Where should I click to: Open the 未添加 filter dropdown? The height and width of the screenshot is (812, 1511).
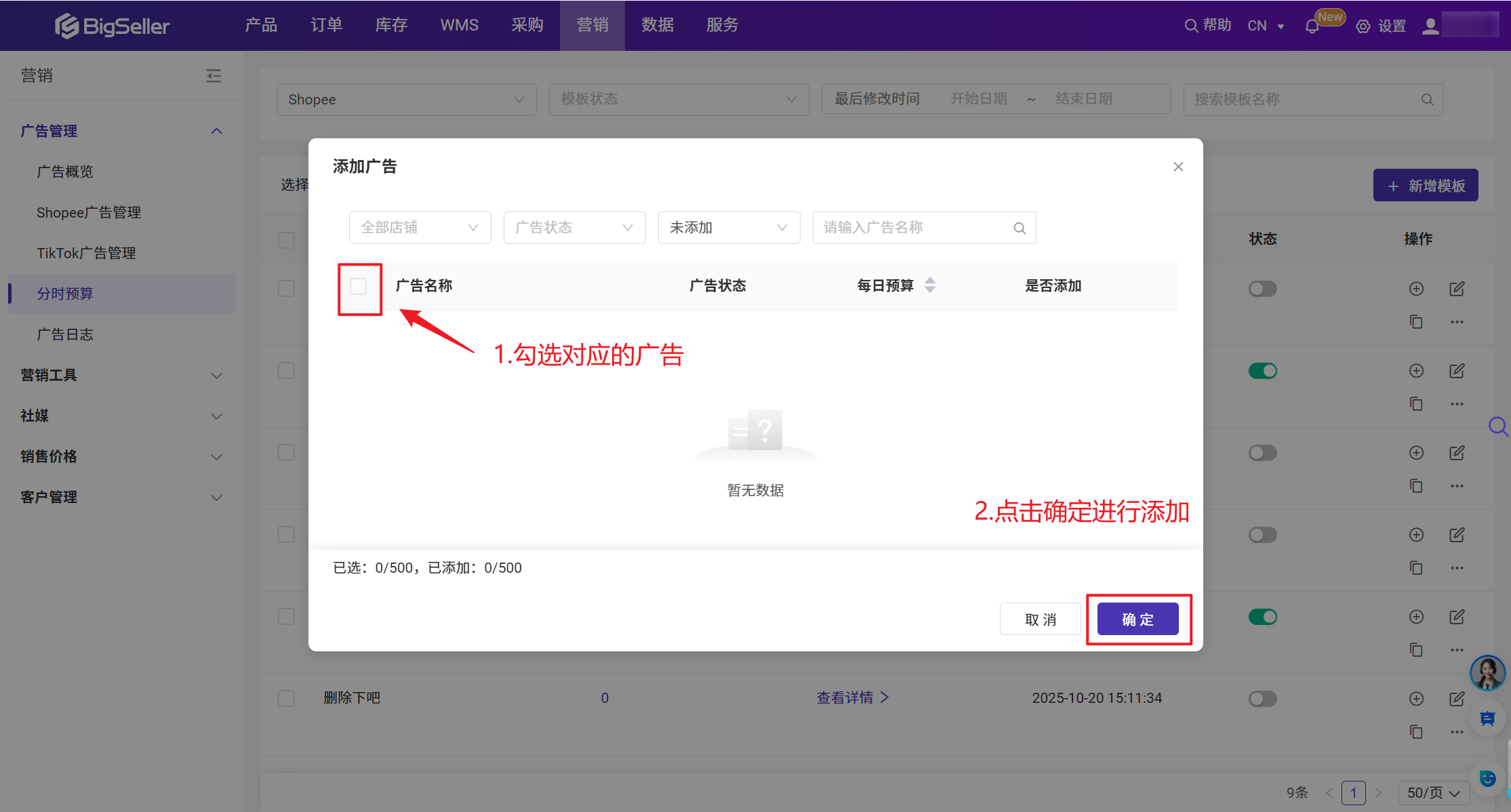click(729, 228)
